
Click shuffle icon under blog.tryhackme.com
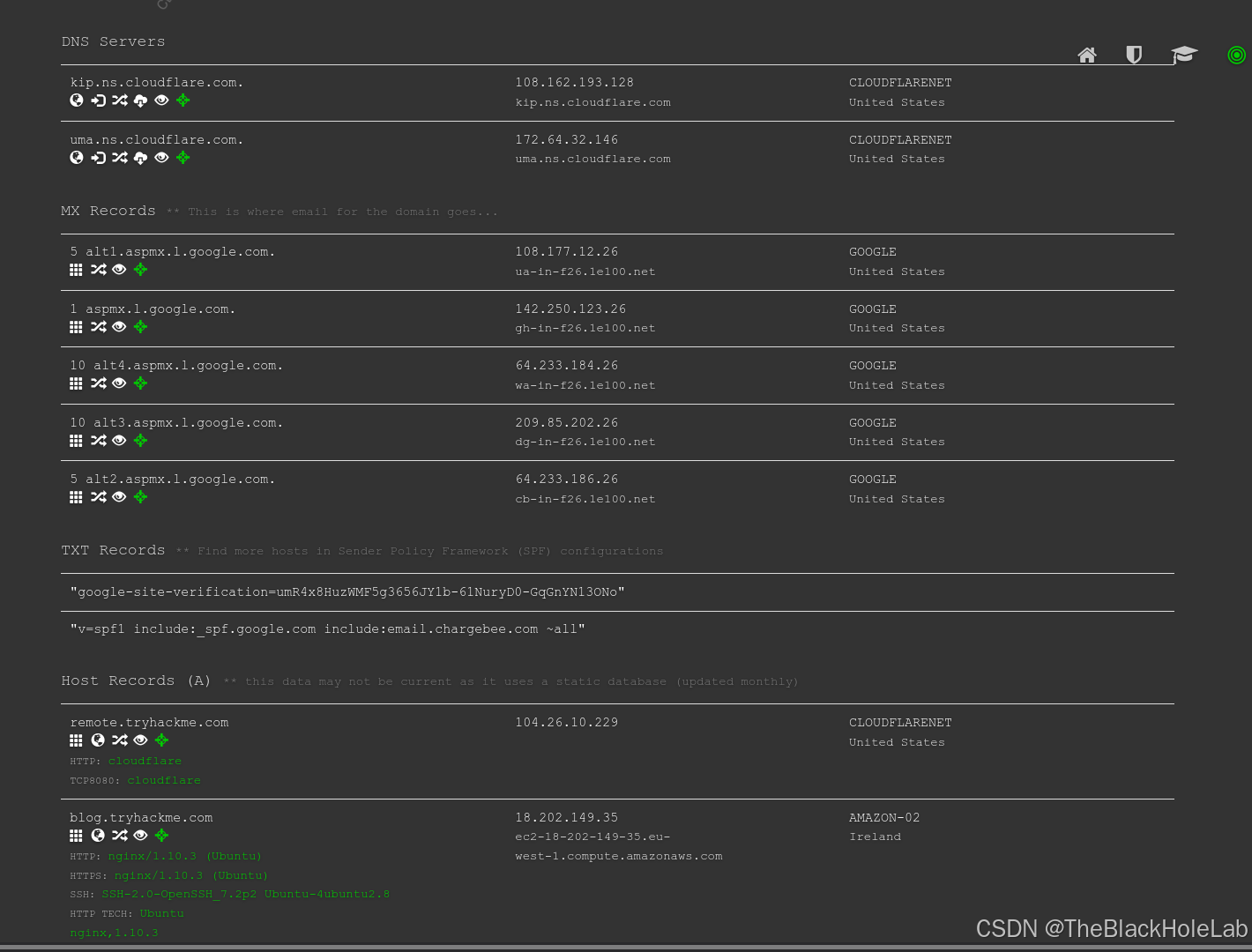click(119, 836)
